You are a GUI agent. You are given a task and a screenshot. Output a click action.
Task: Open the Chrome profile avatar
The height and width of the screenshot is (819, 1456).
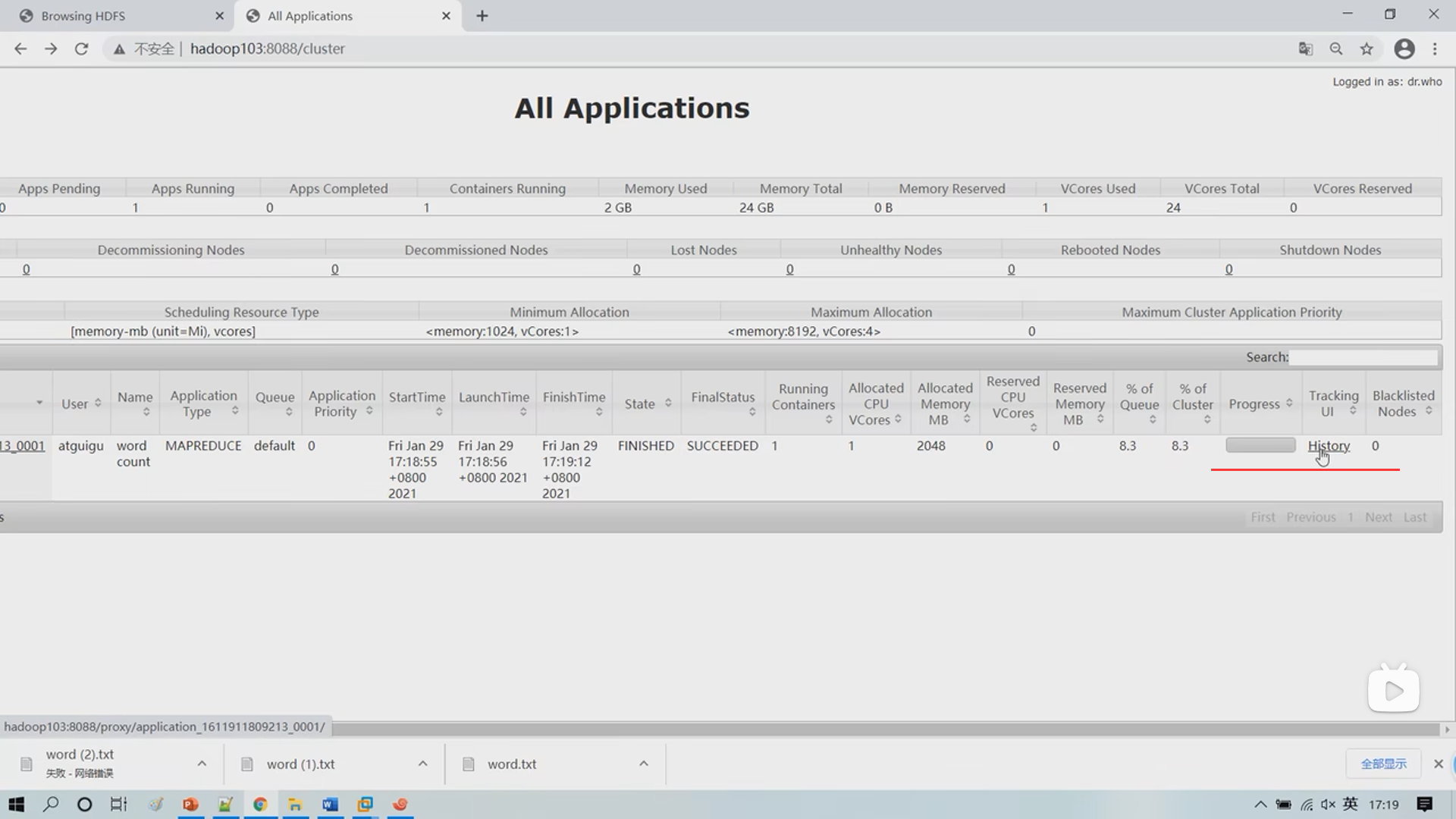pos(1404,49)
